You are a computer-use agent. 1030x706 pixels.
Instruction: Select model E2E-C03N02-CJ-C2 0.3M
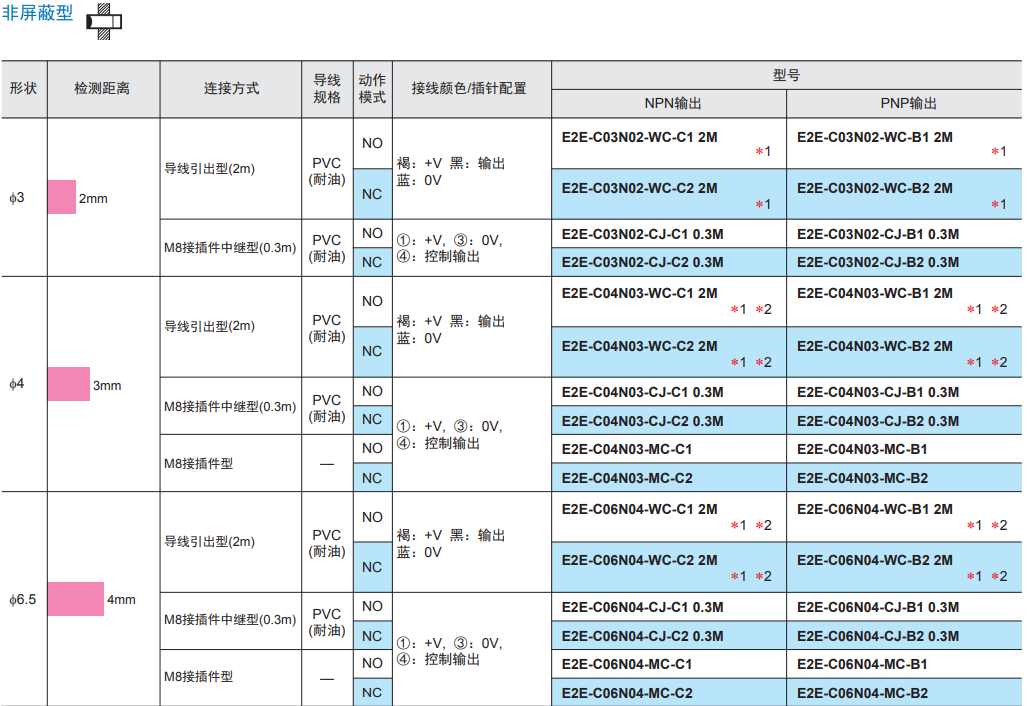[642, 263]
